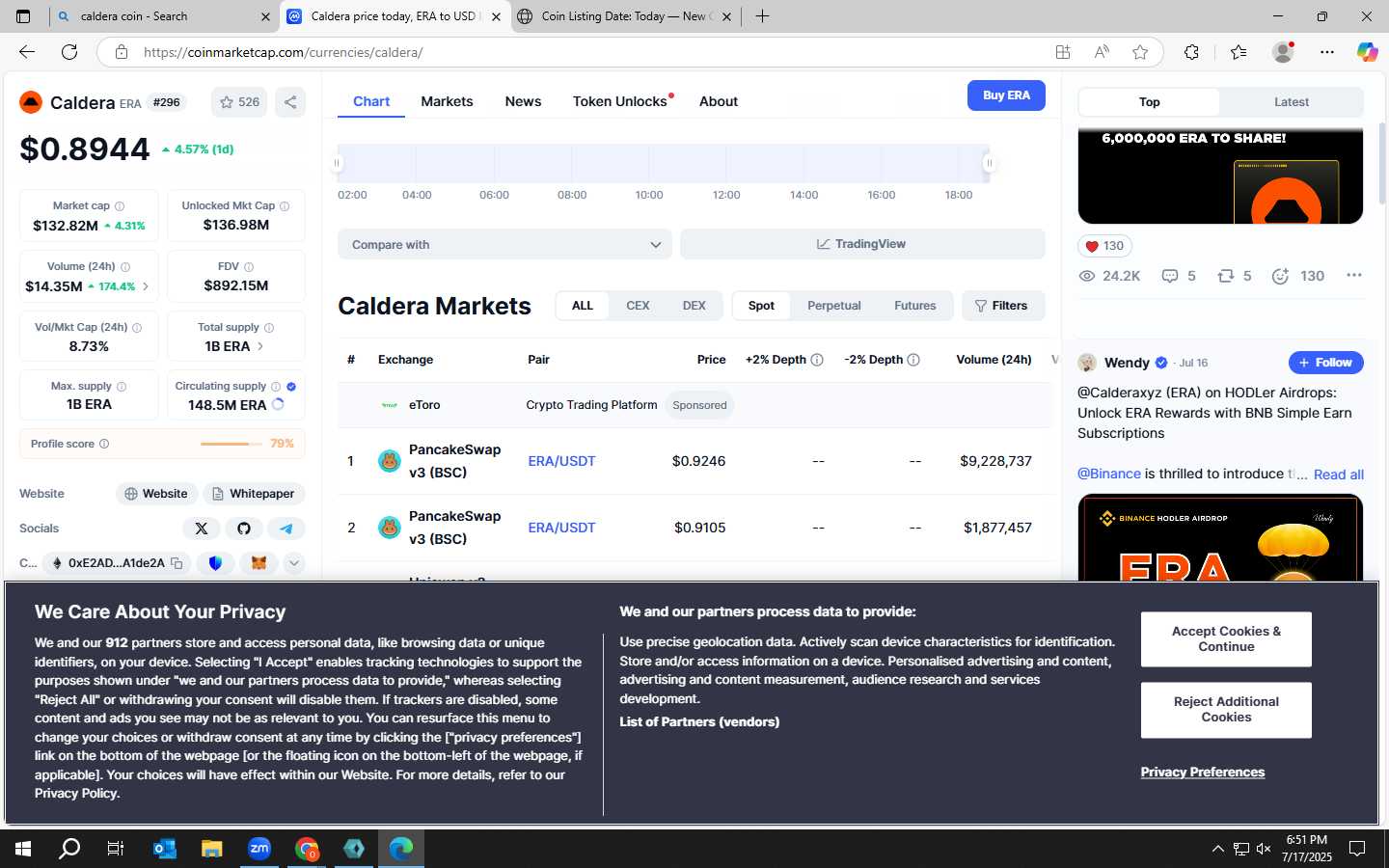The height and width of the screenshot is (868, 1389).
Task: Open the About tab
Action: [719, 101]
